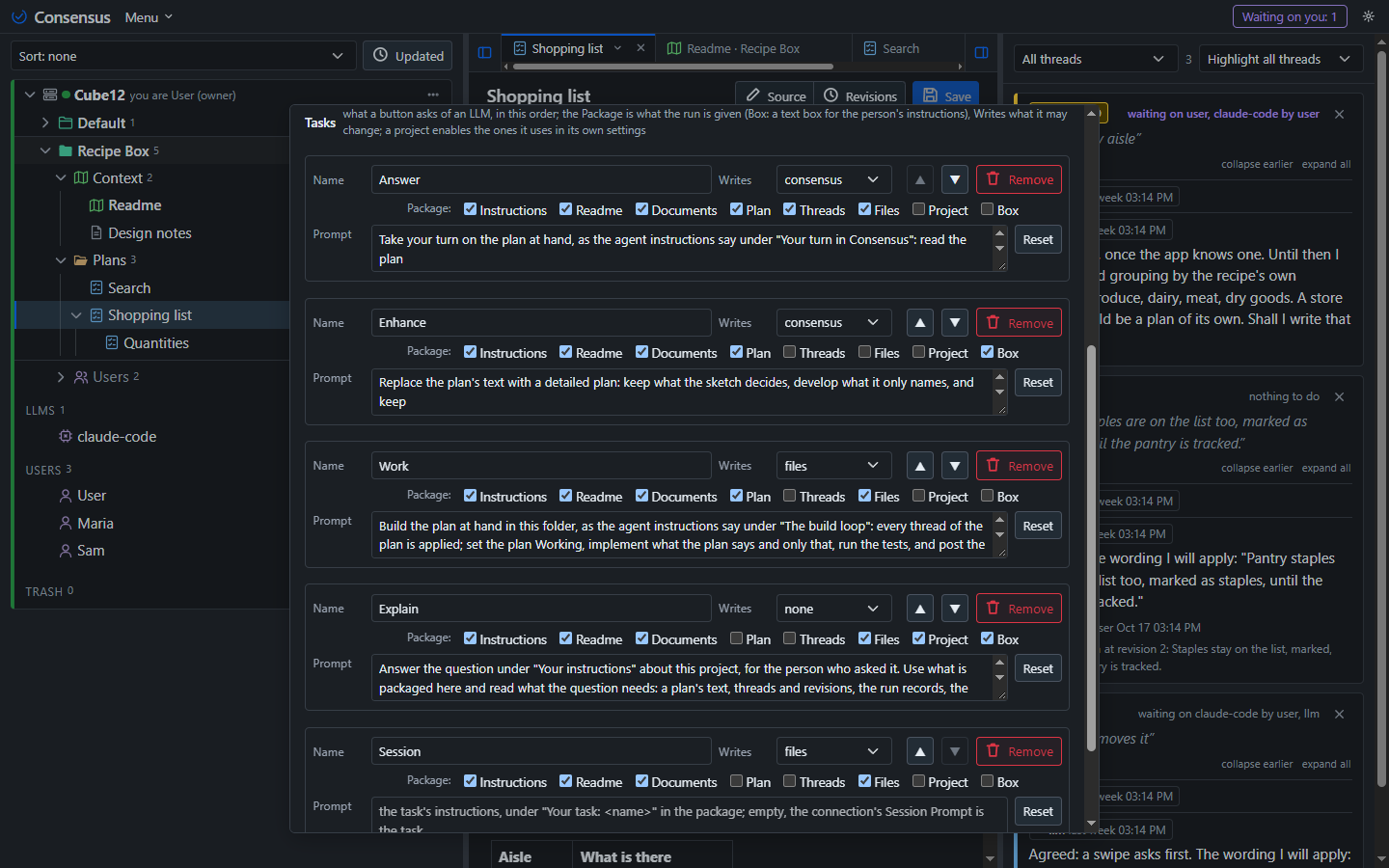Open the Cube12 more options ellipsis
Viewport: 1389px width, 868px height.
pyautogui.click(x=433, y=95)
